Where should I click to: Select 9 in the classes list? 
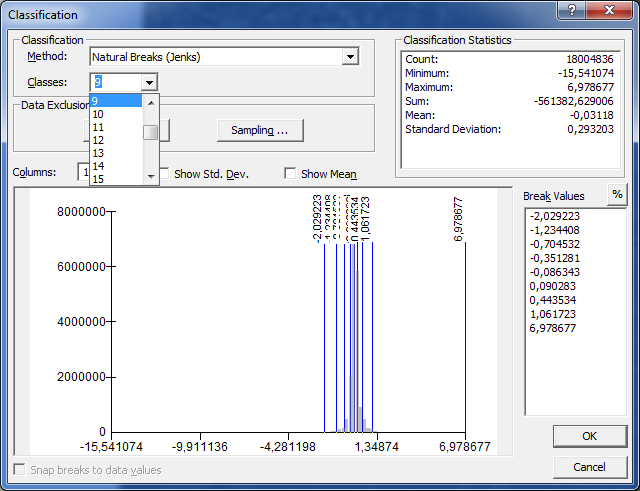[x=116, y=101]
